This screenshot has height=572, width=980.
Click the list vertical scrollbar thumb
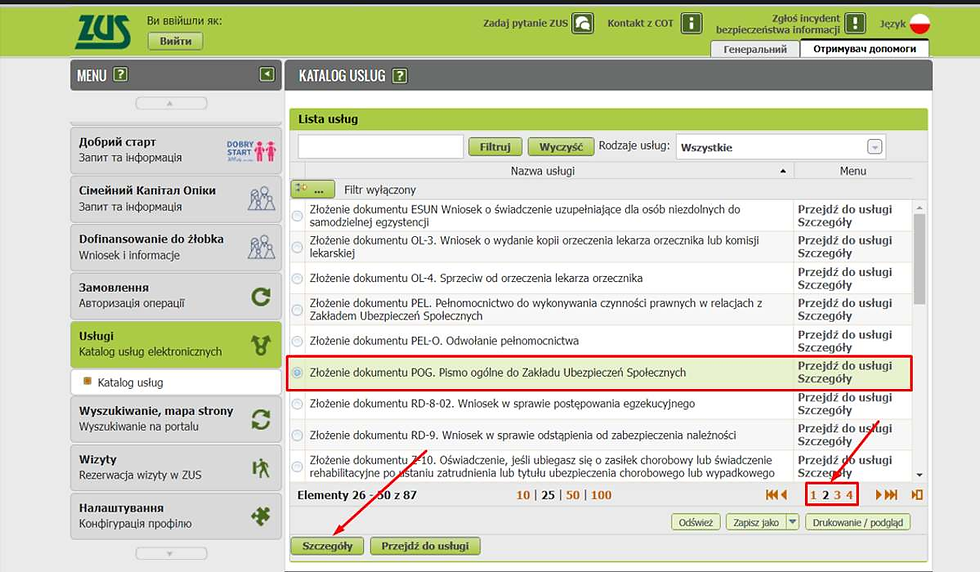point(919,259)
